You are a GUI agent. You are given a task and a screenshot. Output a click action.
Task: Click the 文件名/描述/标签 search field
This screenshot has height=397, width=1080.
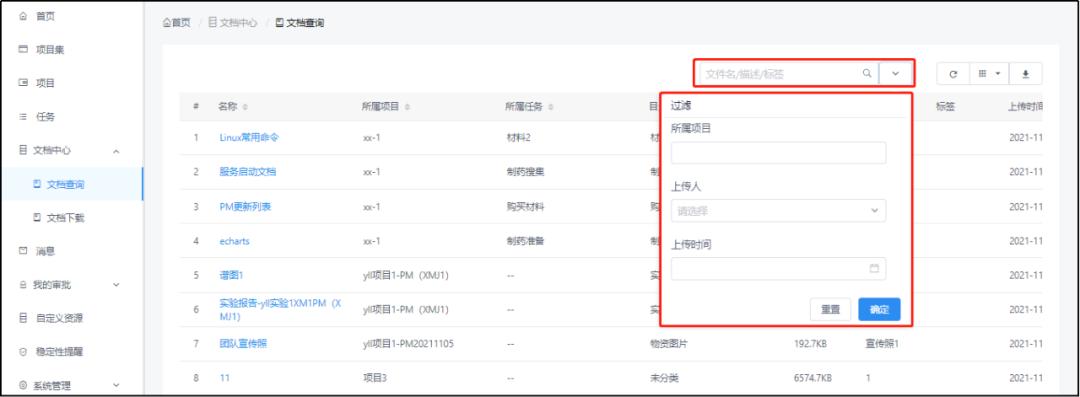789,73
